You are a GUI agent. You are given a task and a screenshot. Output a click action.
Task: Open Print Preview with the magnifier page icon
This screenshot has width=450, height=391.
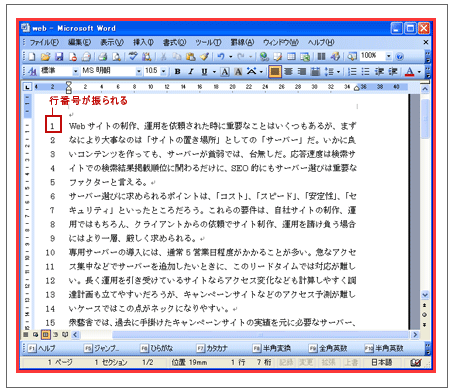(x=116, y=57)
